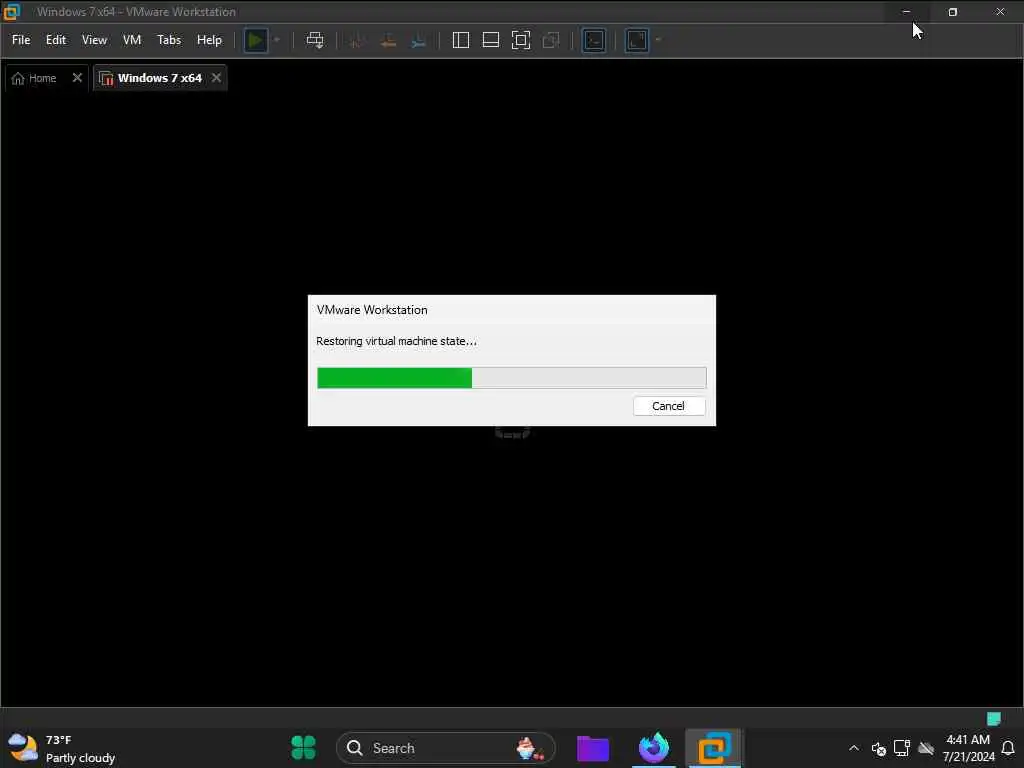Image resolution: width=1024 pixels, height=768 pixels.
Task: Show hidden system tray icons
Action: coord(854,748)
